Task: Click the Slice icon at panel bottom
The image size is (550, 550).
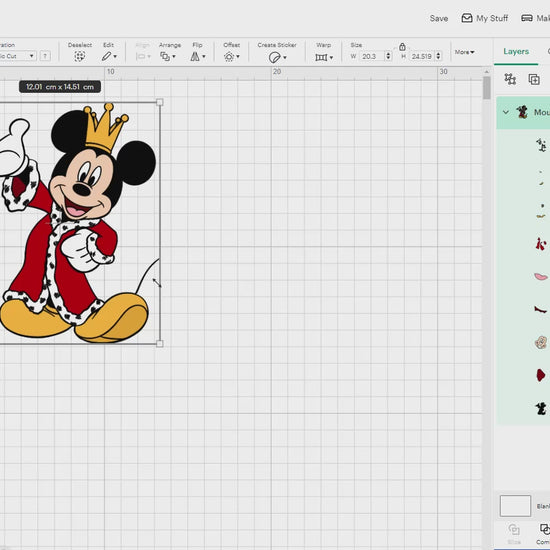Action: click(x=514, y=529)
